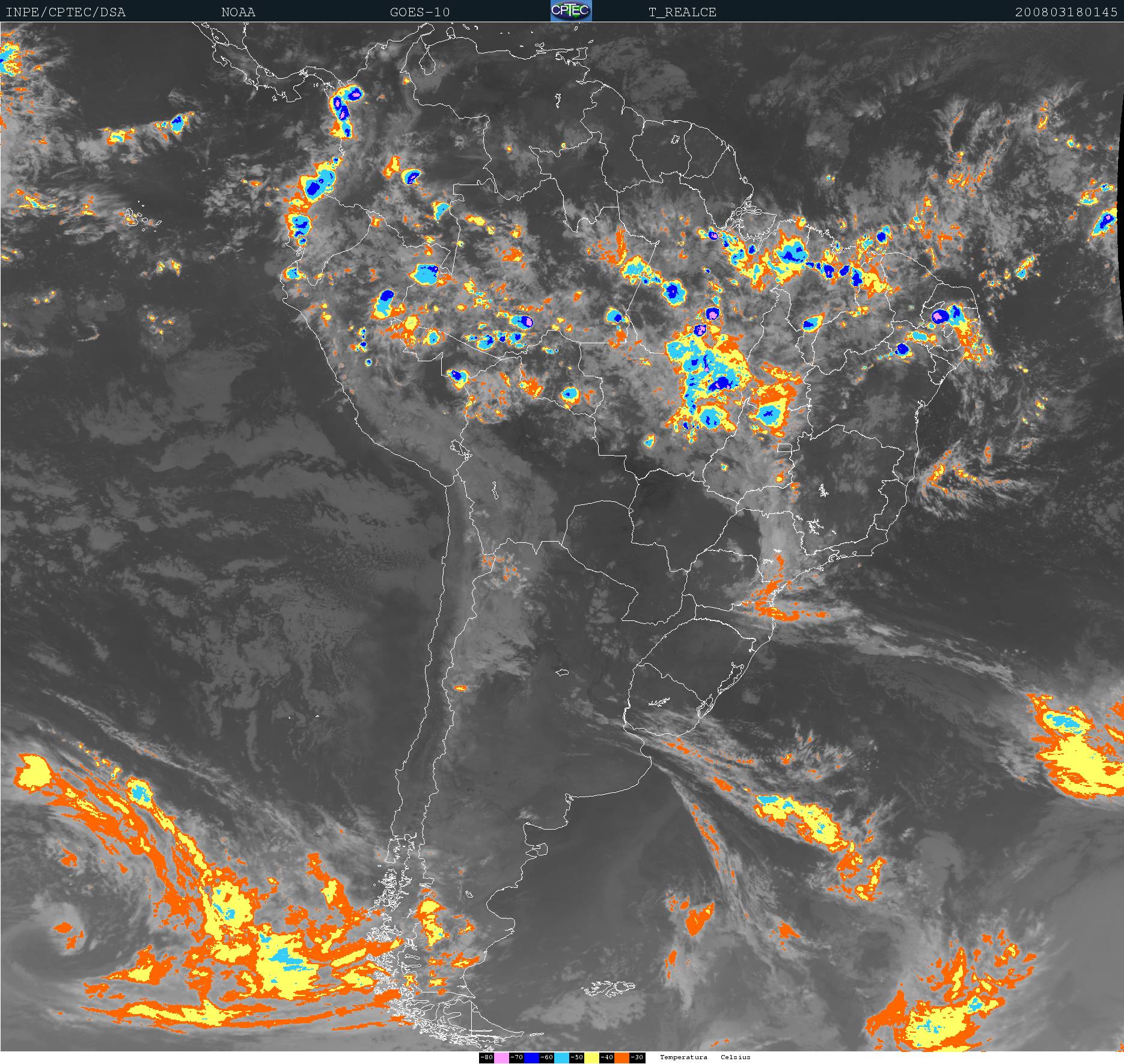
Task: Click the CPTEC logo in the header
Action: (571, 11)
